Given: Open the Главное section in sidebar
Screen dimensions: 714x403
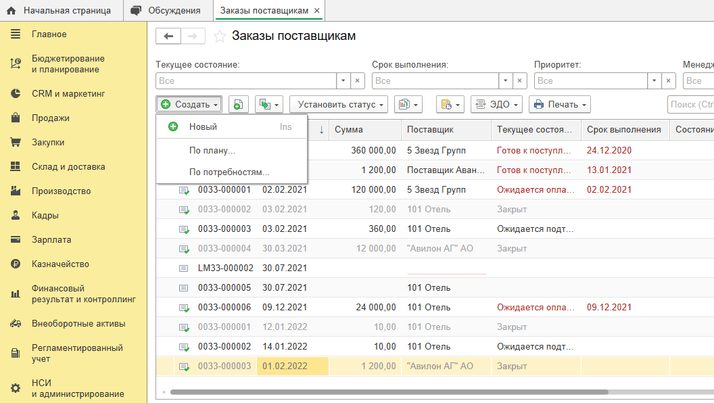Looking at the screenshot, I should pyautogui.click(x=48, y=34).
